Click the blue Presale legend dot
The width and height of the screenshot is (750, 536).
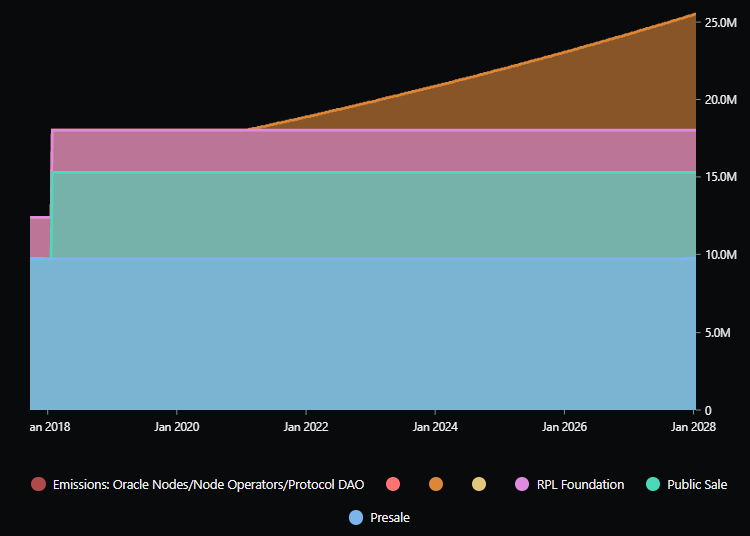(x=356, y=517)
